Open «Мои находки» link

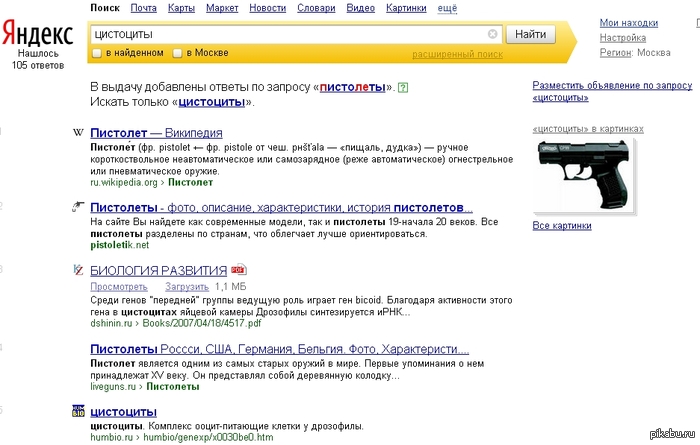629,23
